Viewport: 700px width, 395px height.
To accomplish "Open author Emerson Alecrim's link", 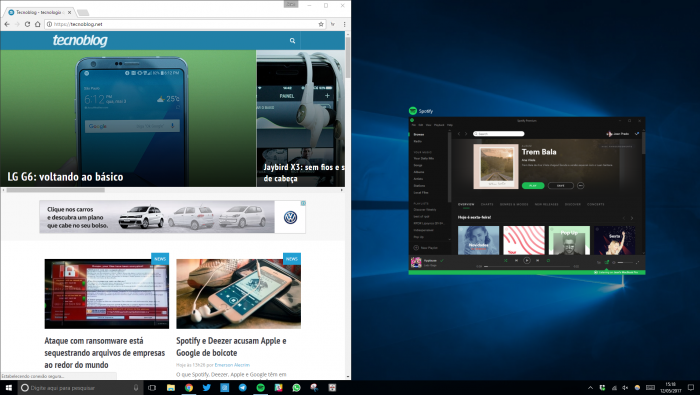I will tap(232, 365).
